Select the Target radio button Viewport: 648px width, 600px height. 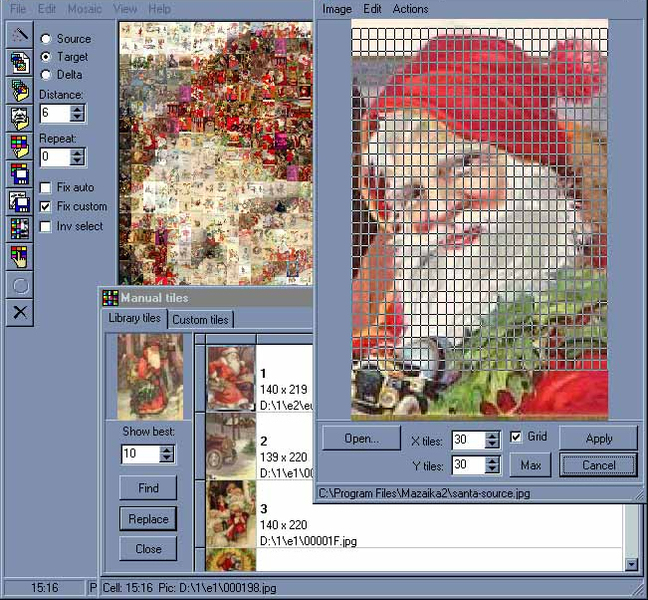(45, 57)
